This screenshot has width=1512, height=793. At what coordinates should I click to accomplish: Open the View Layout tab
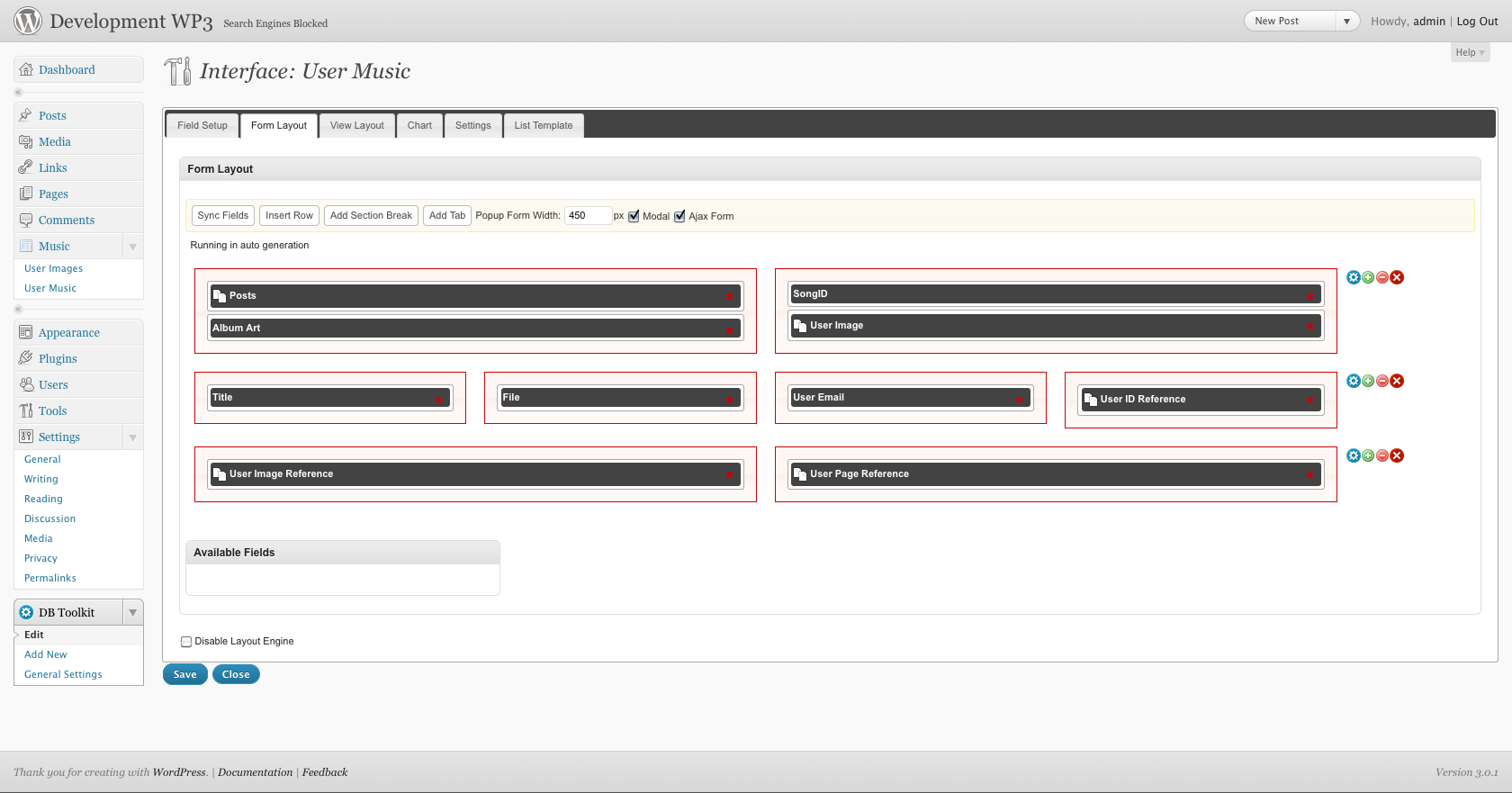click(x=357, y=125)
